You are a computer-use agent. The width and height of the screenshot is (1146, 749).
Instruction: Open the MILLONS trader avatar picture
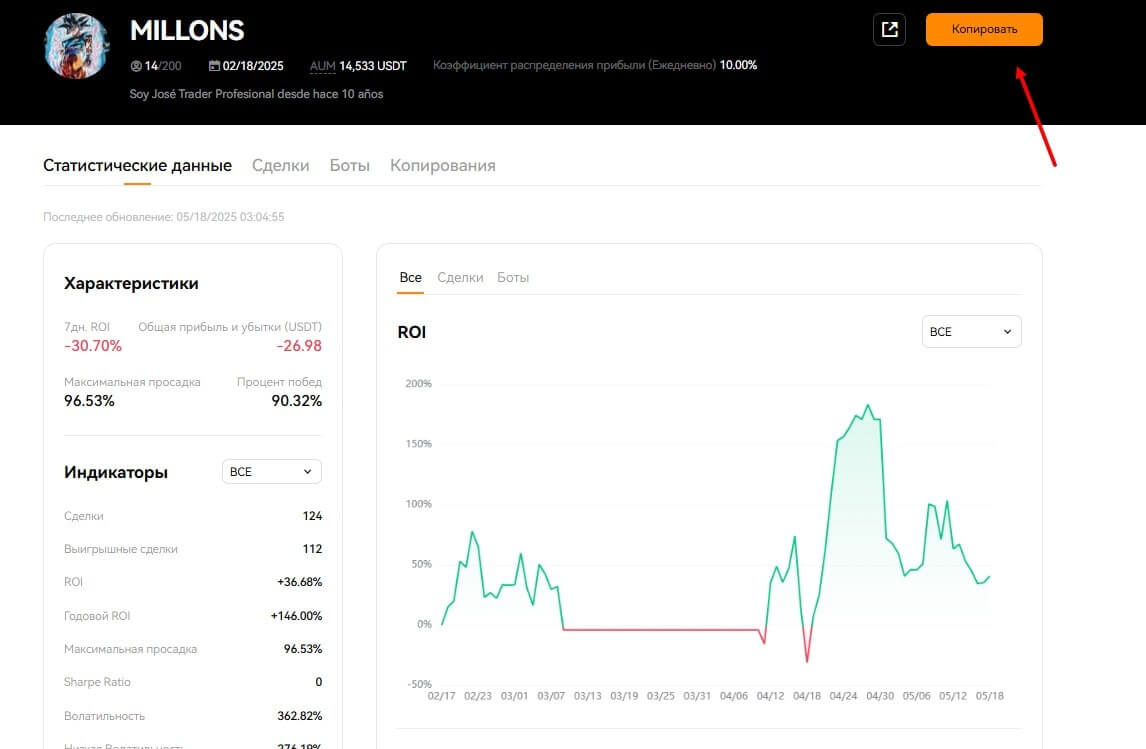pos(77,46)
